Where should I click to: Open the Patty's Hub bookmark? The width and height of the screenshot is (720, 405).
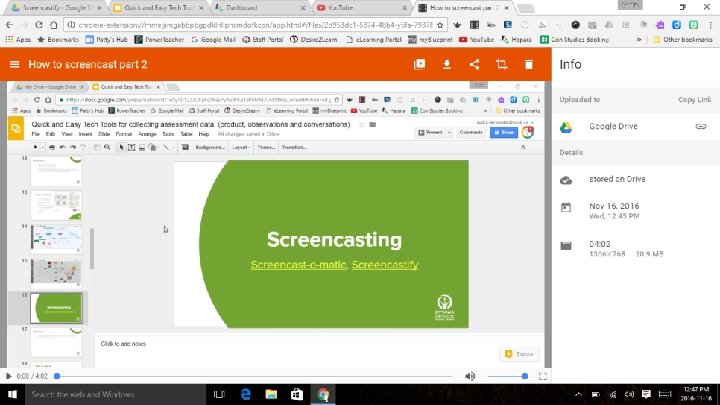106,39
